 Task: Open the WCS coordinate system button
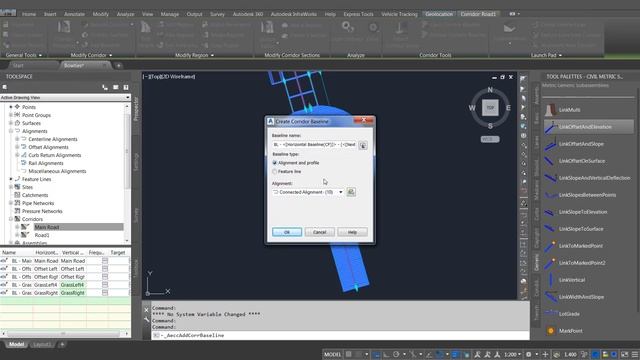[x=490, y=139]
